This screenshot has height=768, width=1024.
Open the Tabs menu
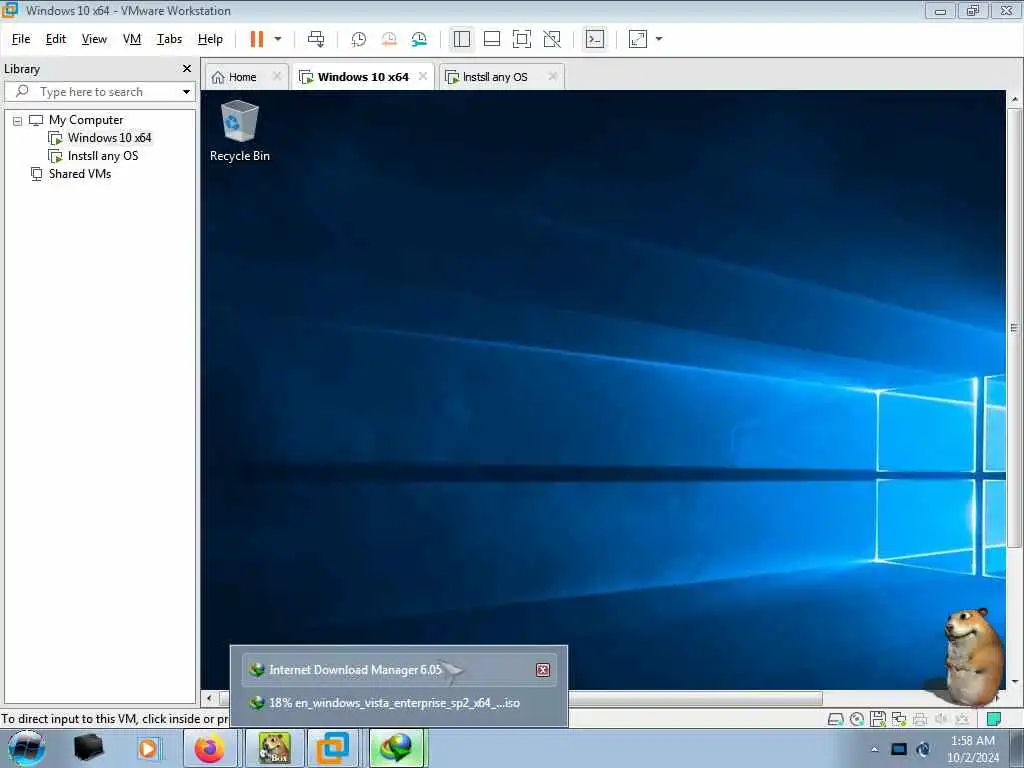click(x=169, y=39)
